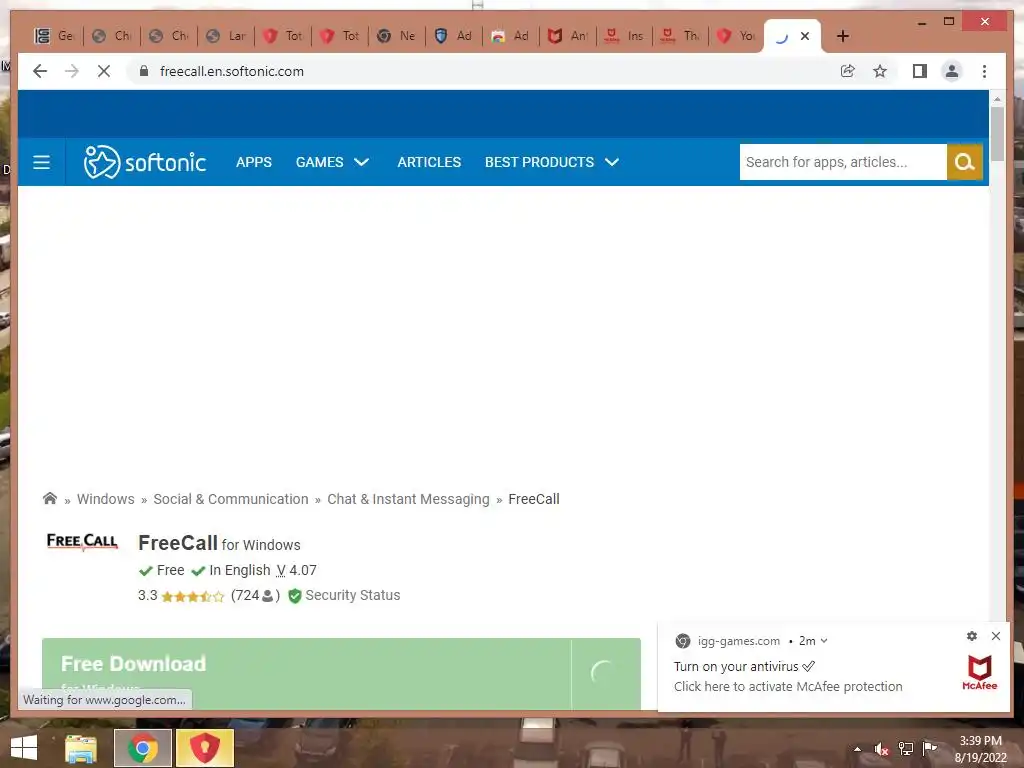Click the Softonic logo

click(x=145, y=162)
